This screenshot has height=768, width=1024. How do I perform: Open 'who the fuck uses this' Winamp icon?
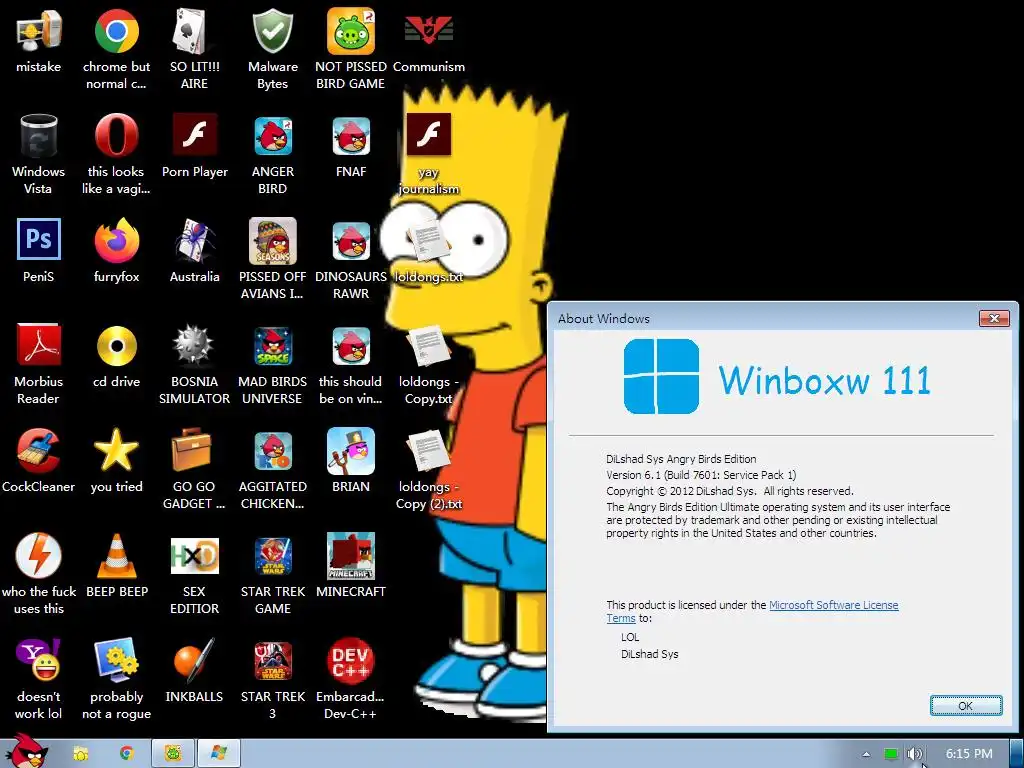pos(39,556)
